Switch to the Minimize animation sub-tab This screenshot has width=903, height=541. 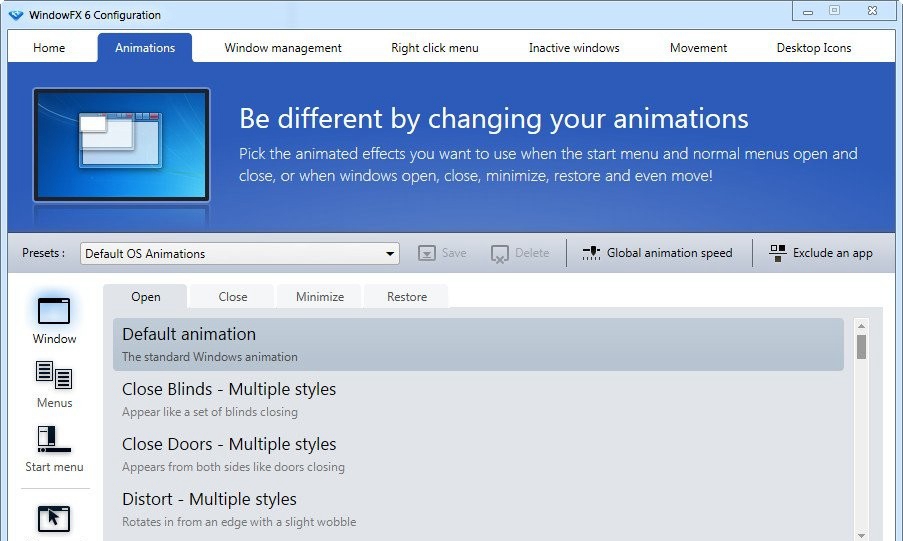tap(320, 297)
